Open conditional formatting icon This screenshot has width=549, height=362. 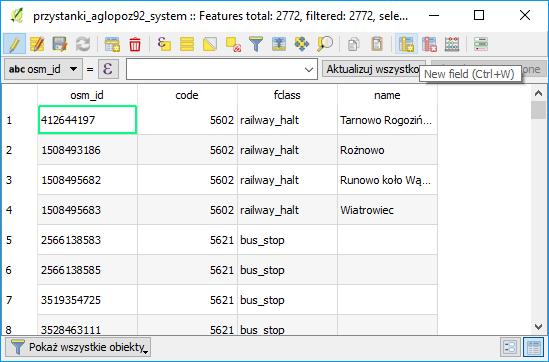481,44
